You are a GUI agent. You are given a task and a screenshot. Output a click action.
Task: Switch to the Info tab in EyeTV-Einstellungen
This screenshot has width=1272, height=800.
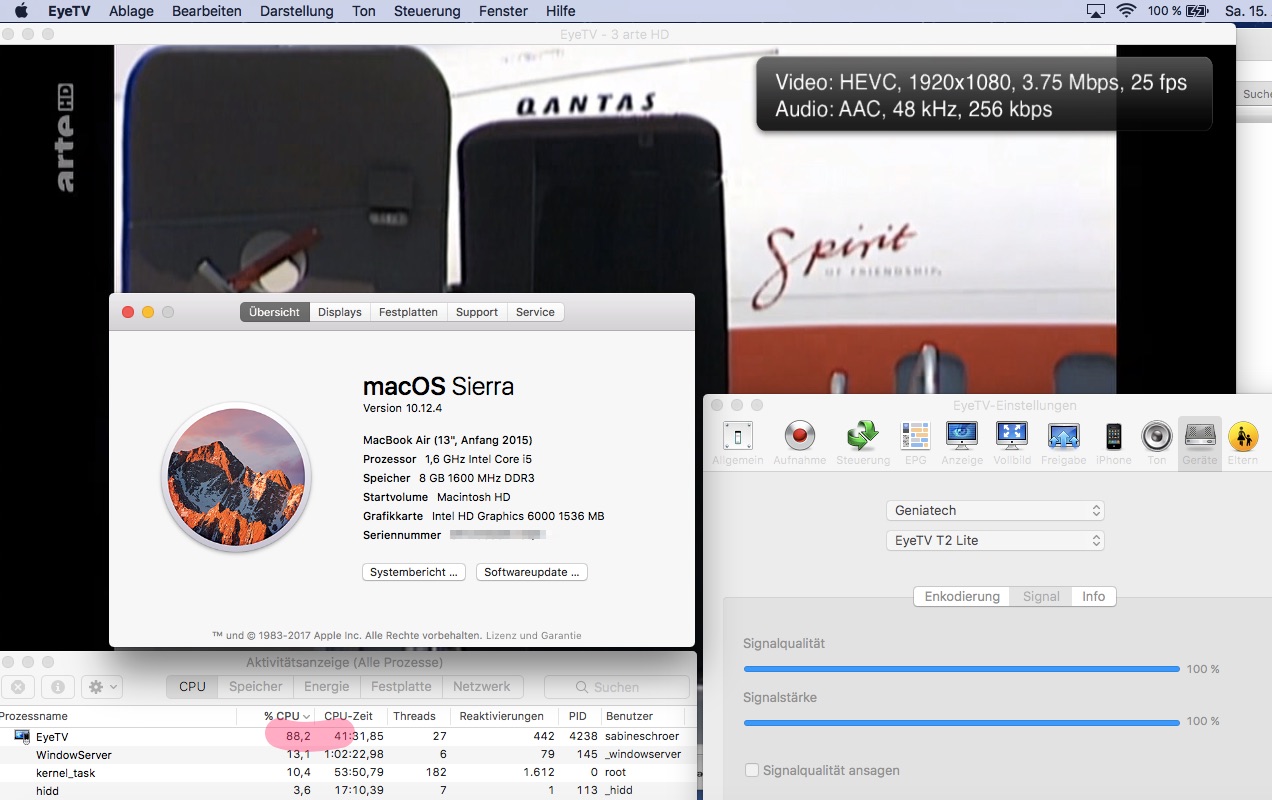[1094, 596]
